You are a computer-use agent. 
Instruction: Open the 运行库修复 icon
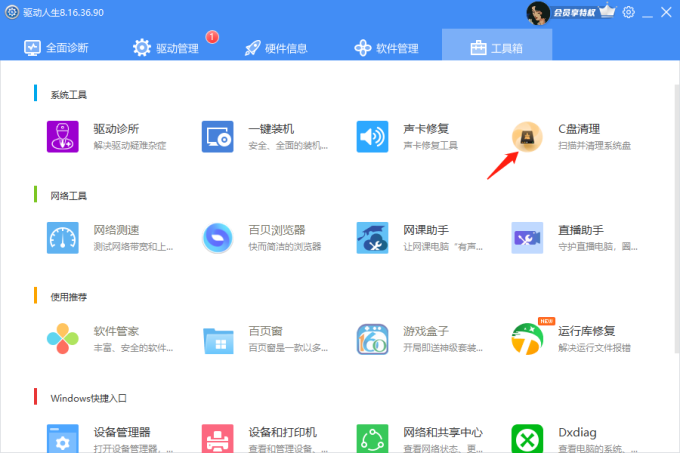[x=527, y=339]
